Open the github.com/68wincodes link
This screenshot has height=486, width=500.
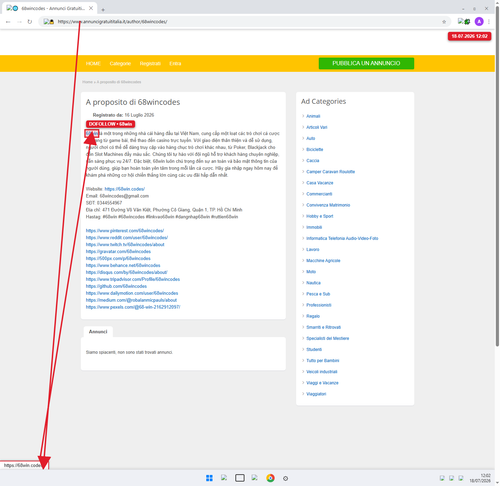pos(116,286)
